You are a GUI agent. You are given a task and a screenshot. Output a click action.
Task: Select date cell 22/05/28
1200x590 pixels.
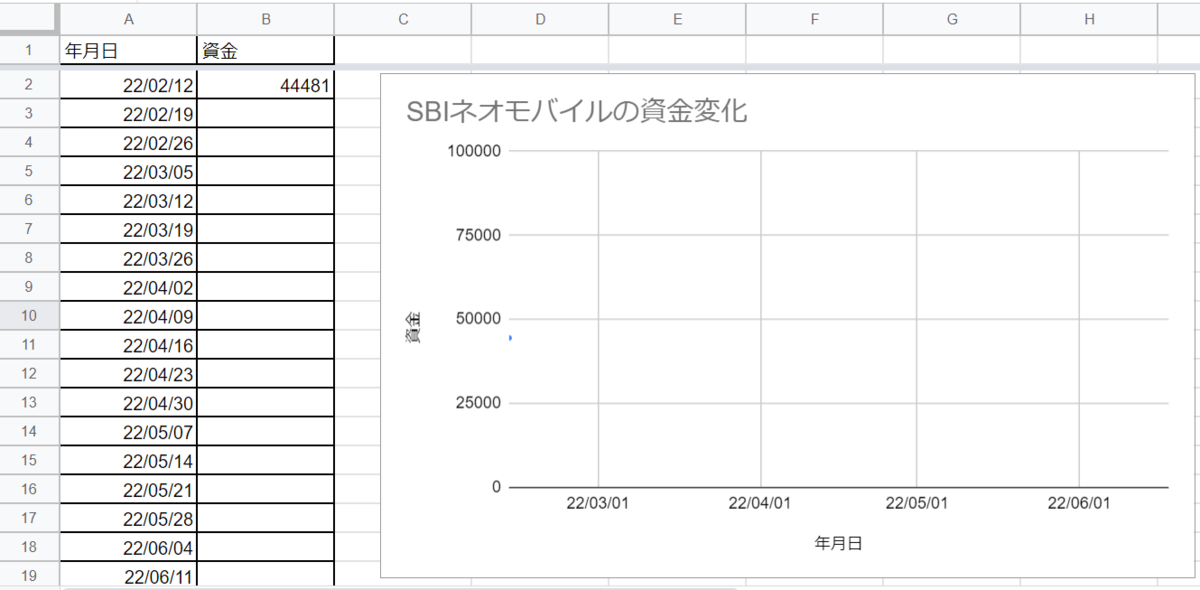(x=128, y=520)
